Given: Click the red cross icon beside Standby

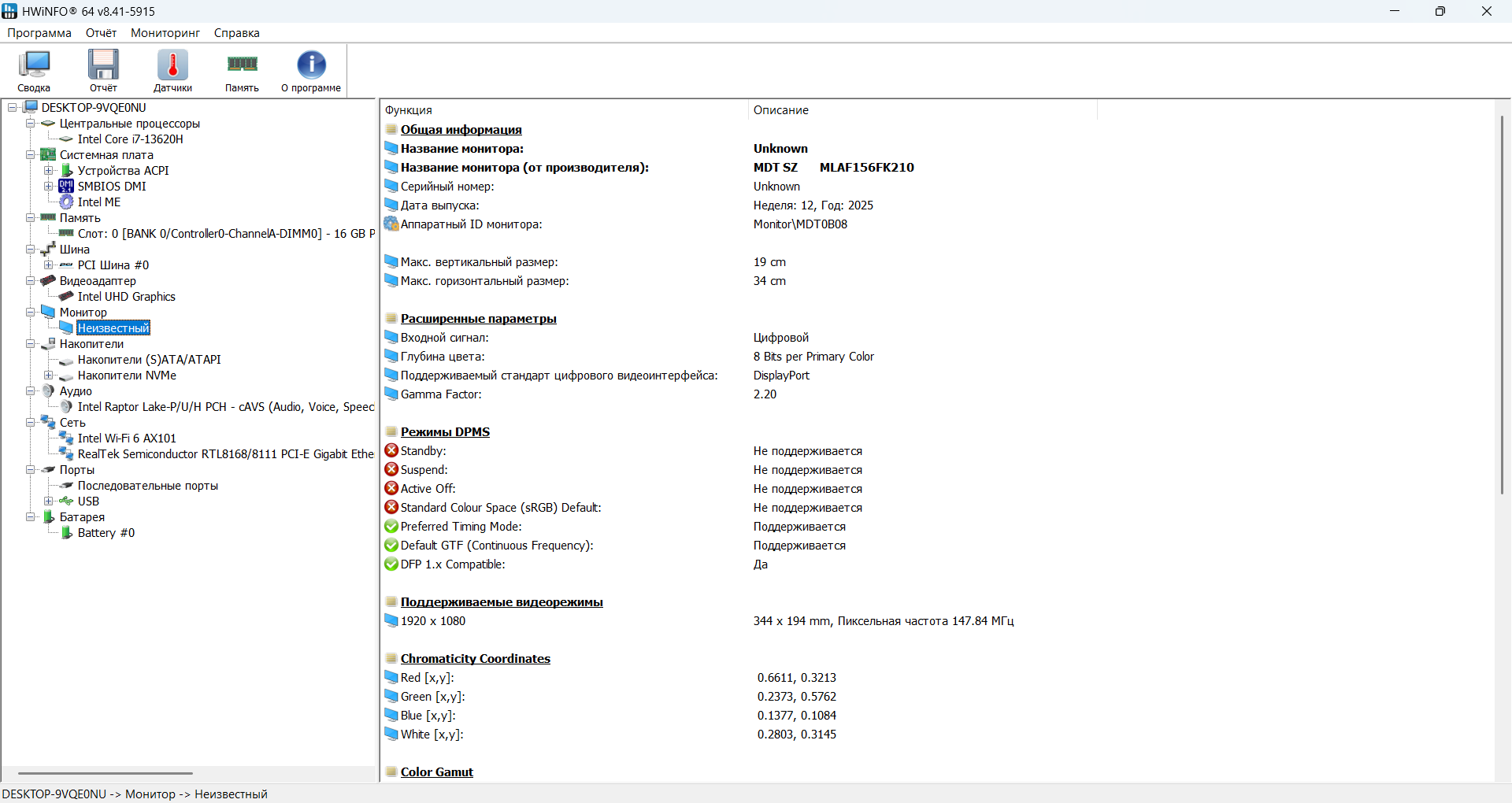Looking at the screenshot, I should point(391,450).
